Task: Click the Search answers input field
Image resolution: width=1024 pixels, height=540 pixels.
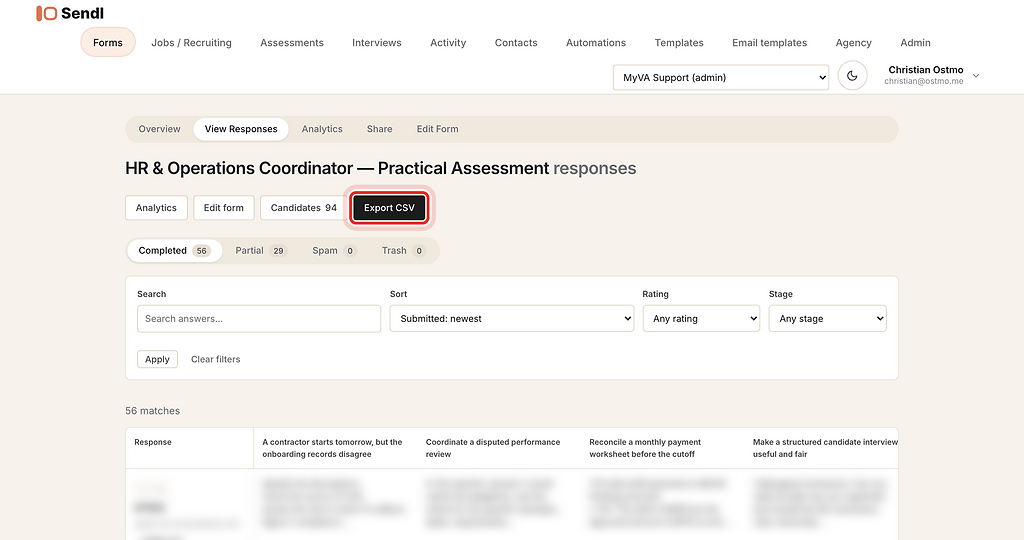Action: (x=259, y=319)
